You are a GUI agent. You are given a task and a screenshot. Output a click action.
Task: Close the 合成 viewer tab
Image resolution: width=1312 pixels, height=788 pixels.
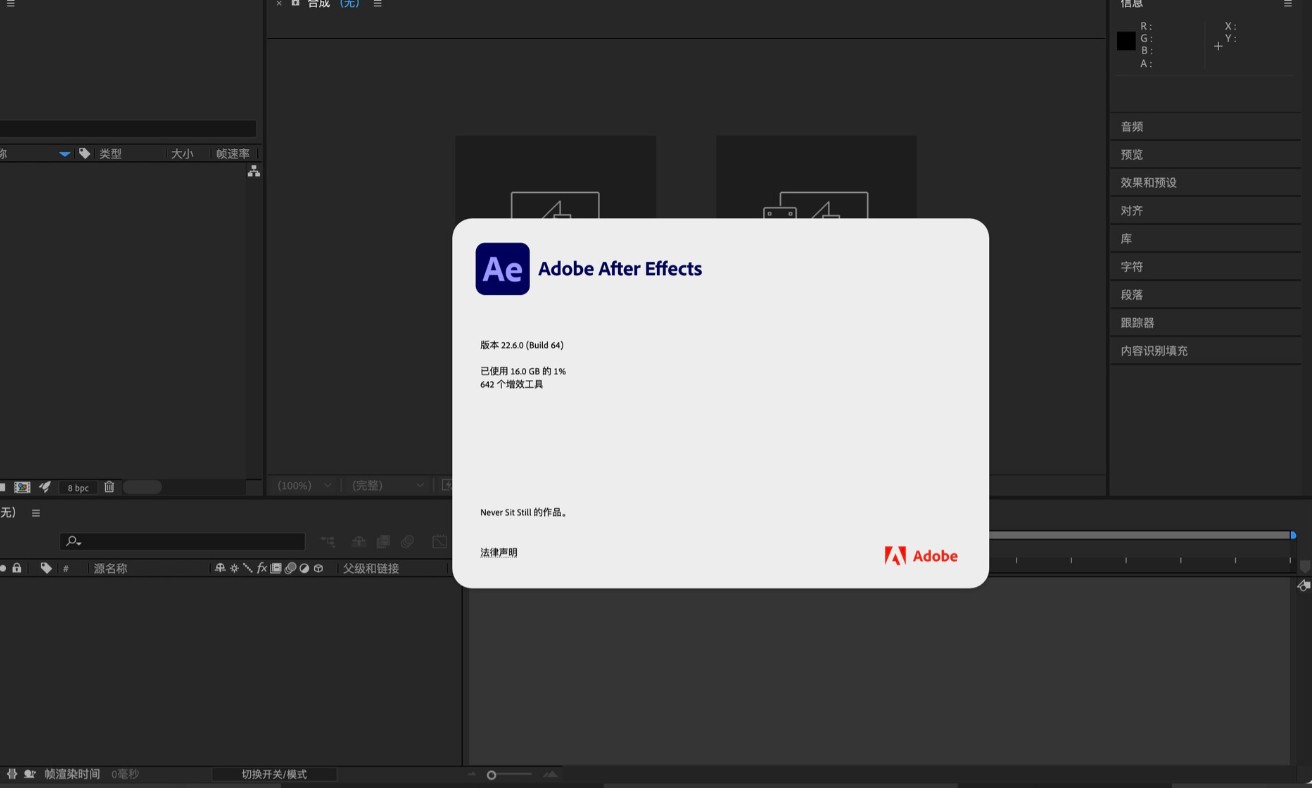point(279,4)
